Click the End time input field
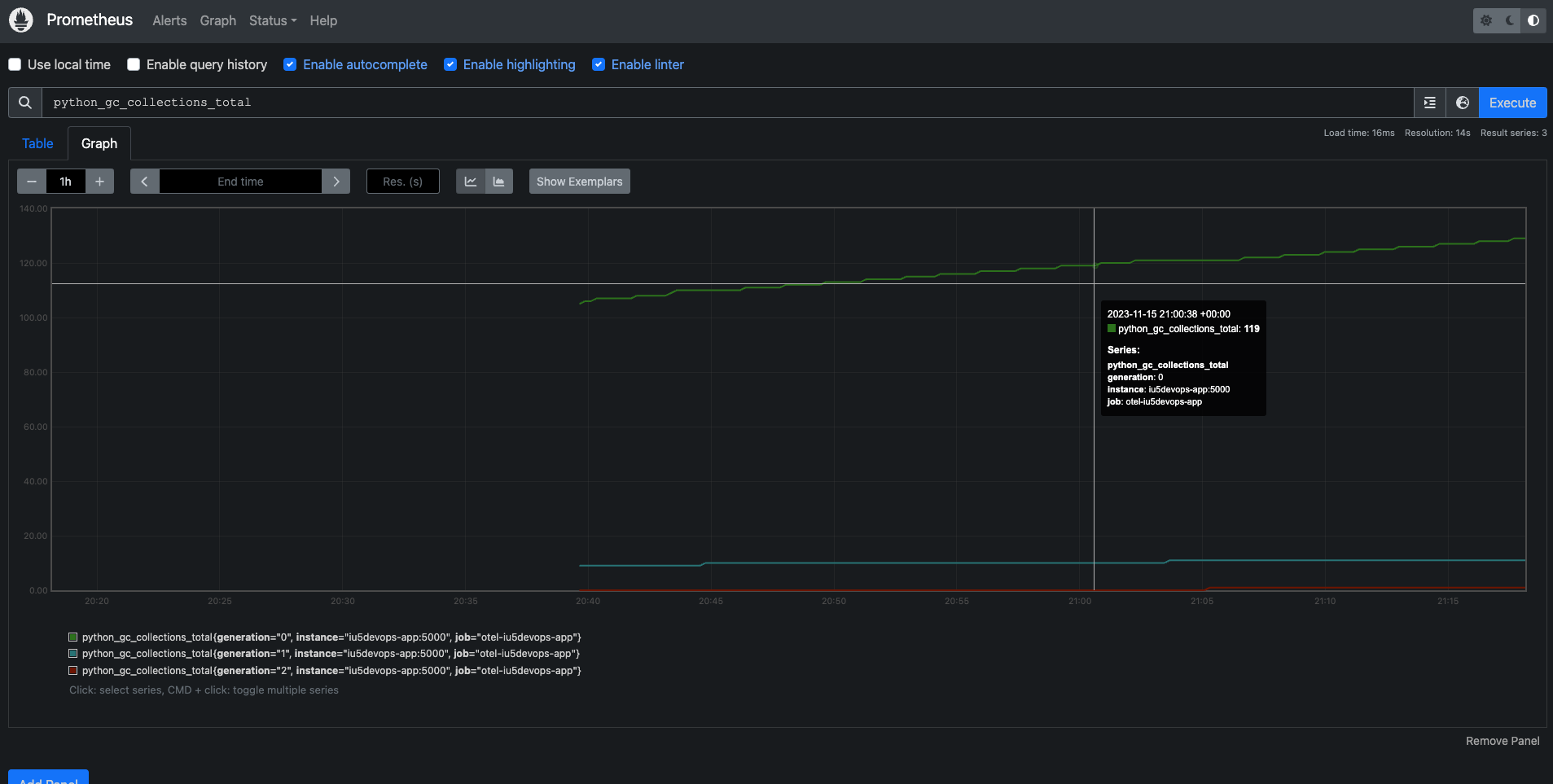The image size is (1553, 784). coord(240,182)
